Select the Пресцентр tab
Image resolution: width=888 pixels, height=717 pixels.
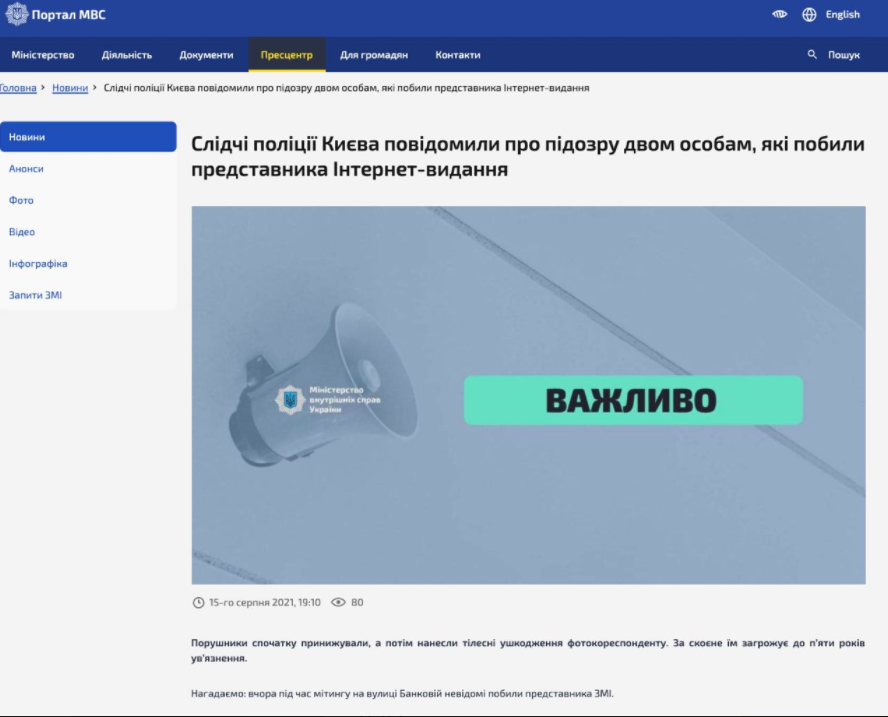click(x=287, y=55)
